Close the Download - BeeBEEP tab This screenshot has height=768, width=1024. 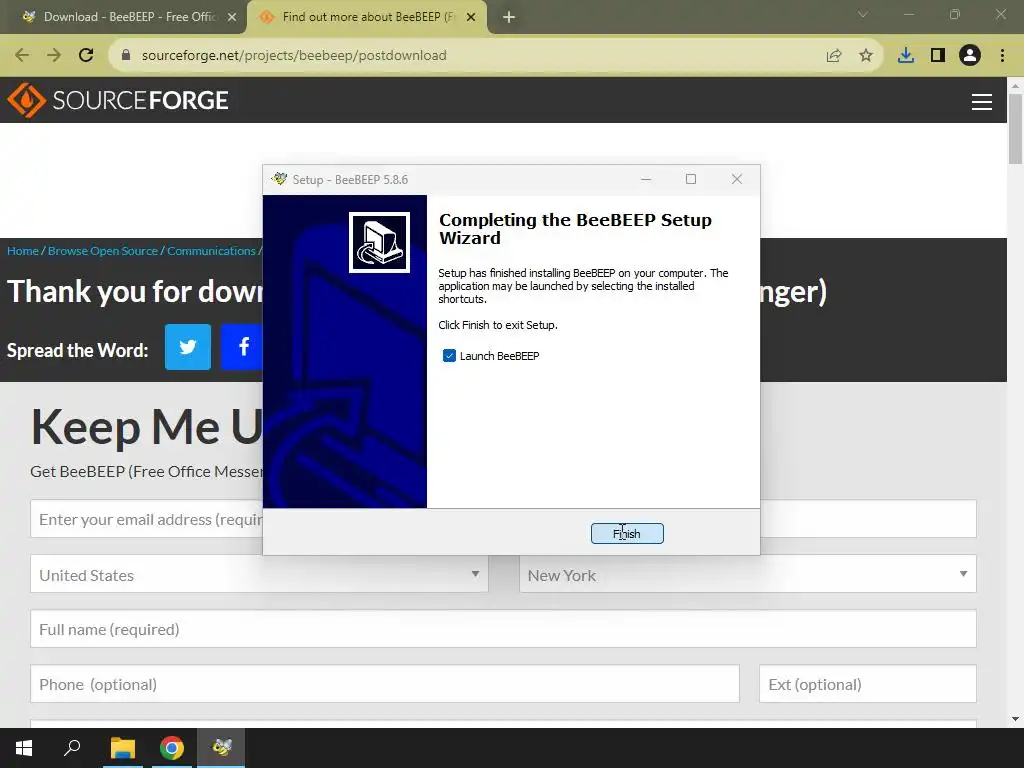click(232, 18)
